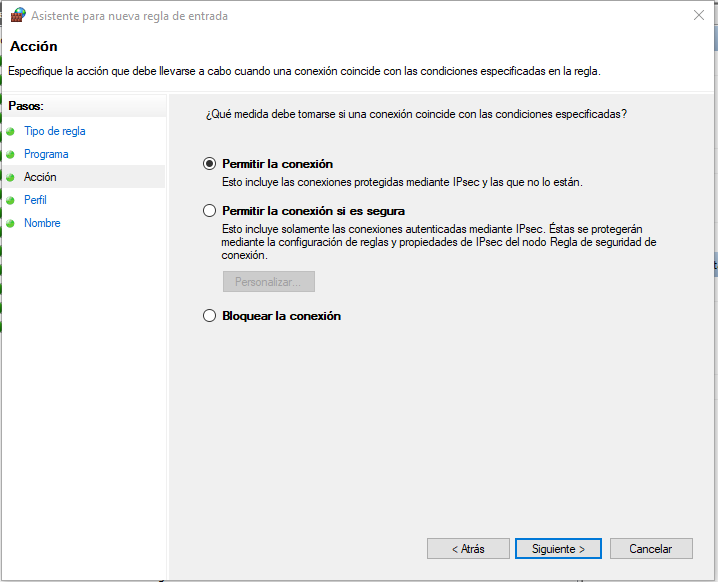
Task: Click the Personalizar... button
Action: 268,282
